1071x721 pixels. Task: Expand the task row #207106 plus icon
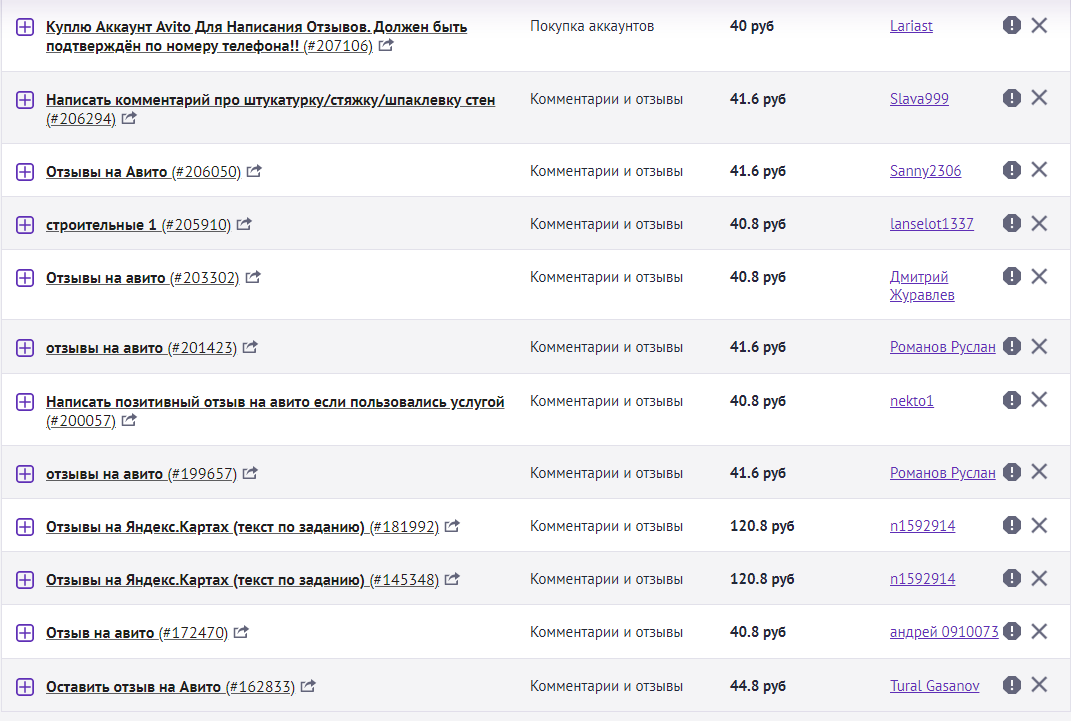(26, 28)
